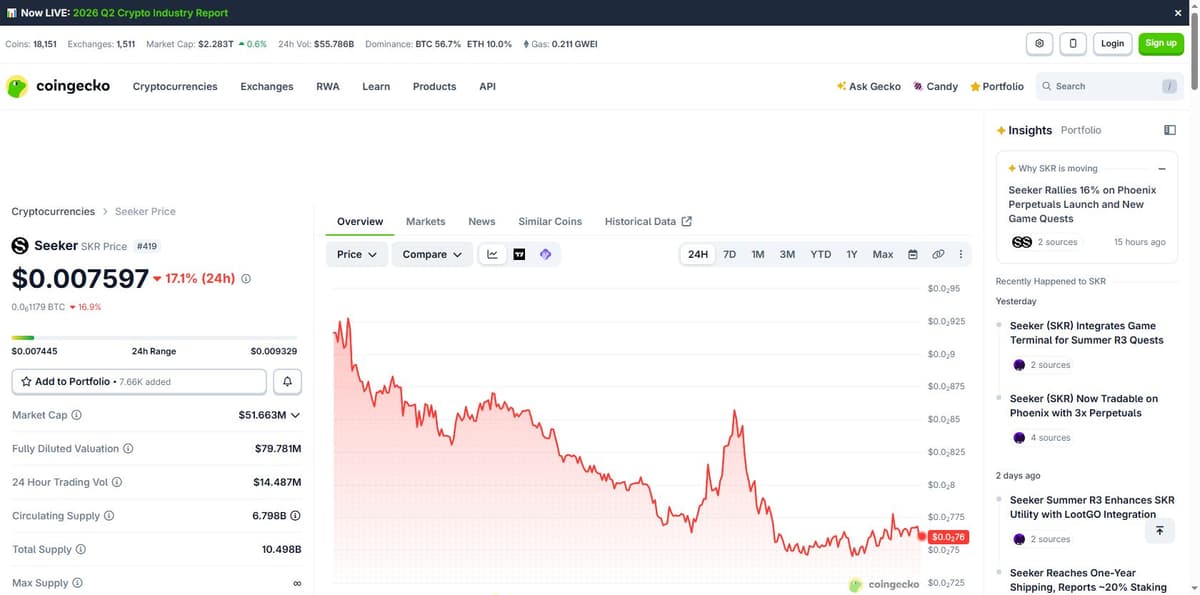Click Total Supply info icon
This screenshot has width=1200, height=595.
tap(81, 549)
